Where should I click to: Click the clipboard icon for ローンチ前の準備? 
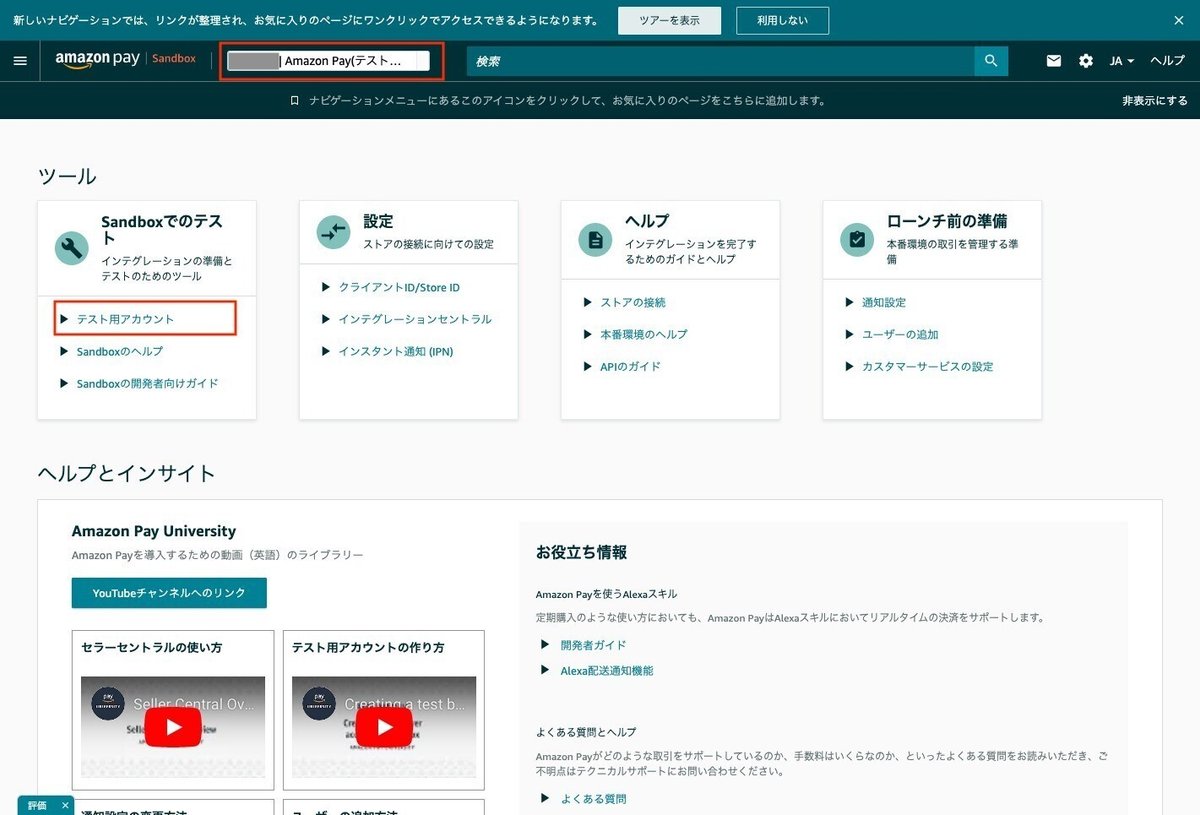pyautogui.click(x=858, y=240)
